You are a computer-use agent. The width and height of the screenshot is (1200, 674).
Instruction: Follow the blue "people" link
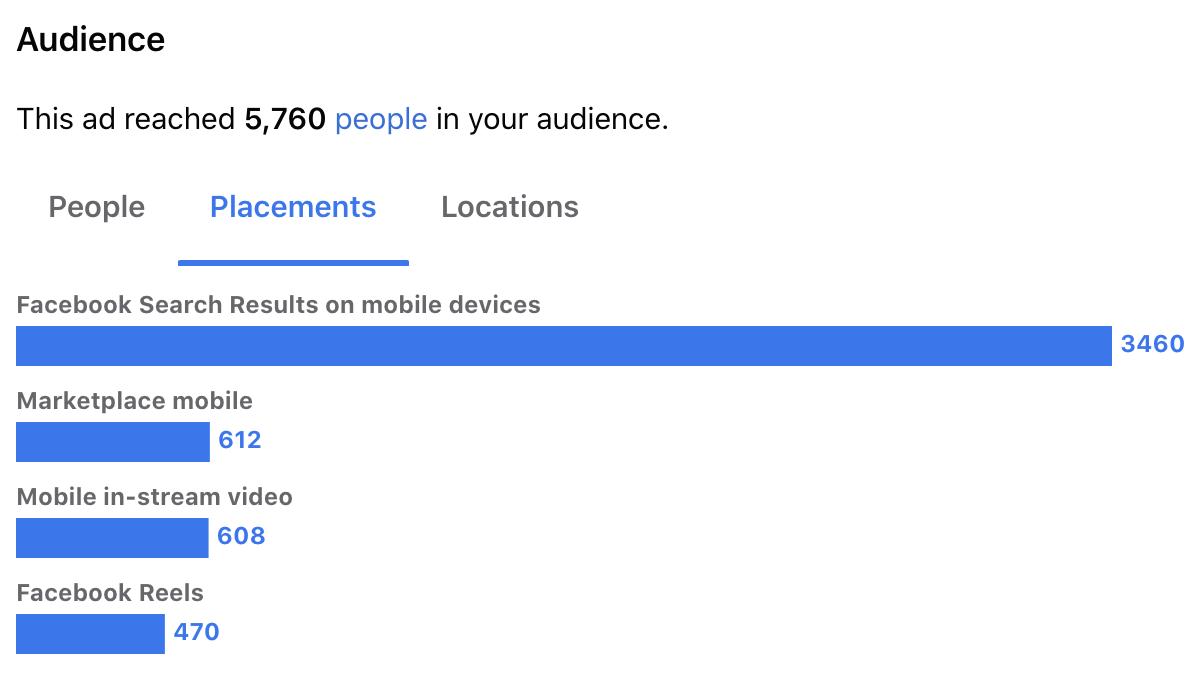[x=381, y=120]
